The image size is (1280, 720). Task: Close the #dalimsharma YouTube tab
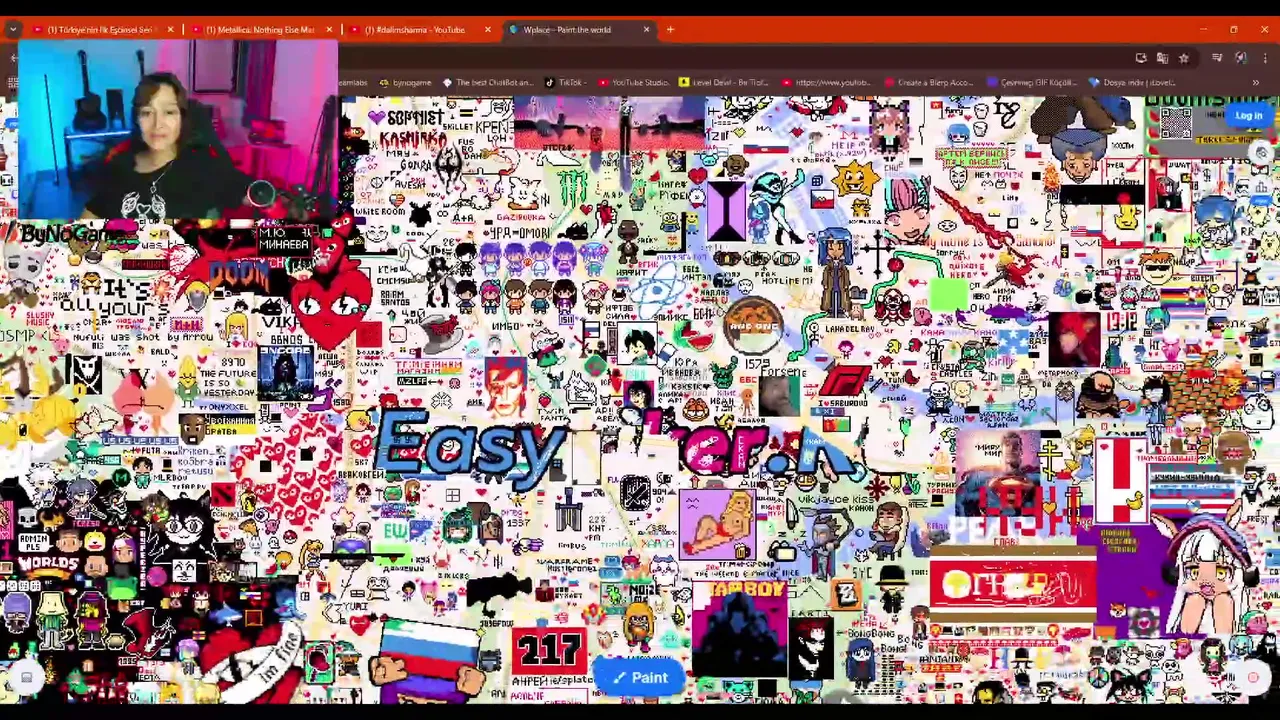[487, 30]
